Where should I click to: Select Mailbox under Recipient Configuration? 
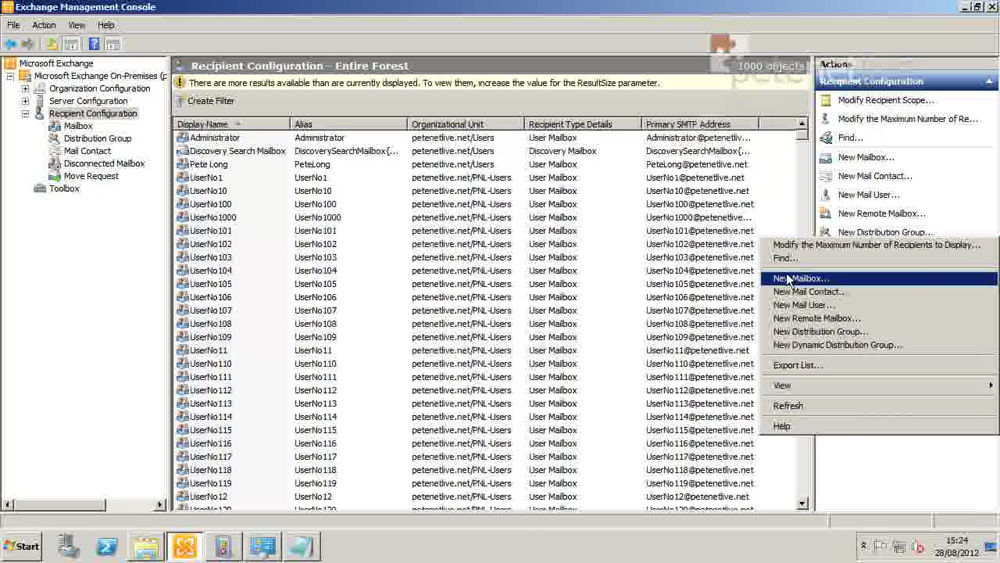[78, 126]
